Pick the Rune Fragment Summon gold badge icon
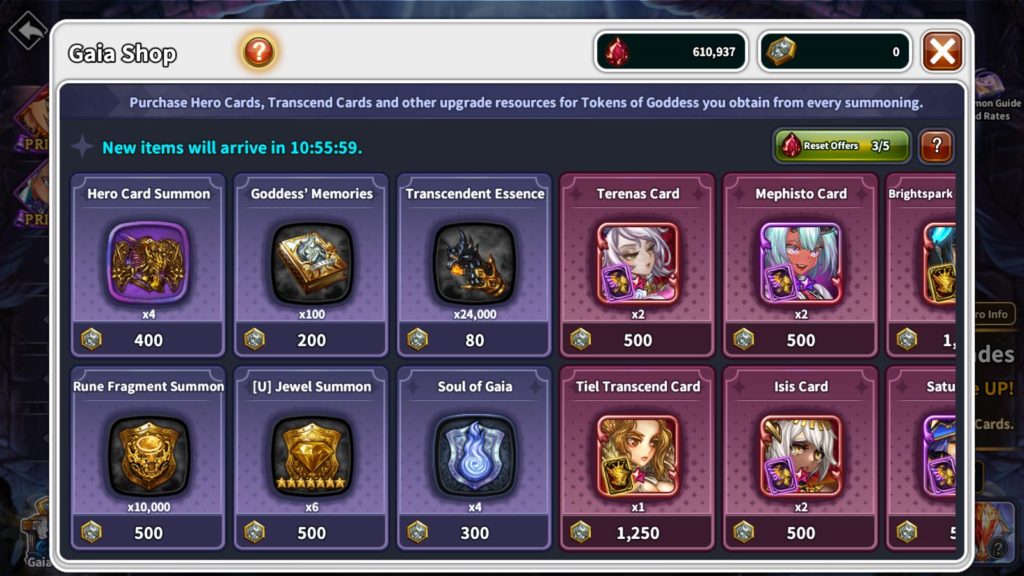 (x=148, y=455)
